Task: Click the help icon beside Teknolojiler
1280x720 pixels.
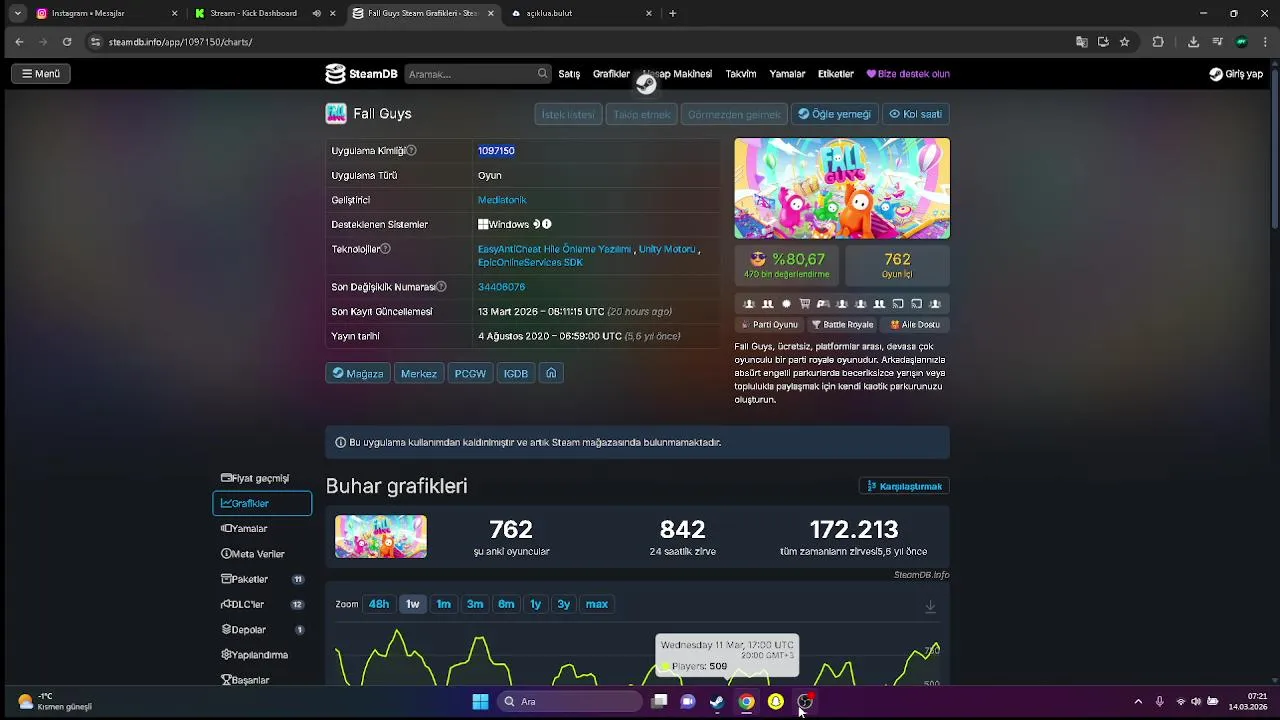Action: pos(385,249)
